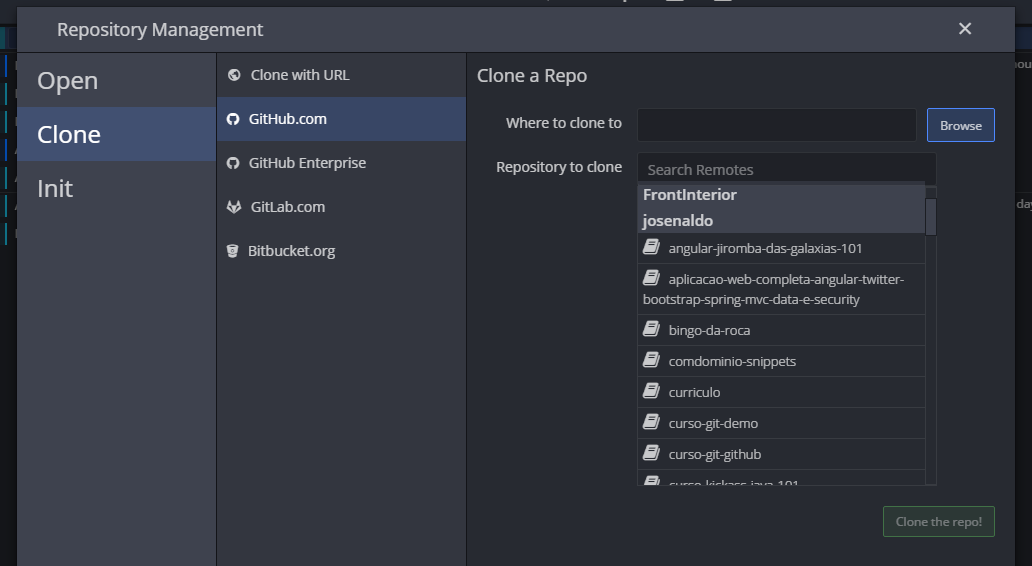1032x566 pixels.
Task: Close the Repository Management dialog
Action: 965,29
